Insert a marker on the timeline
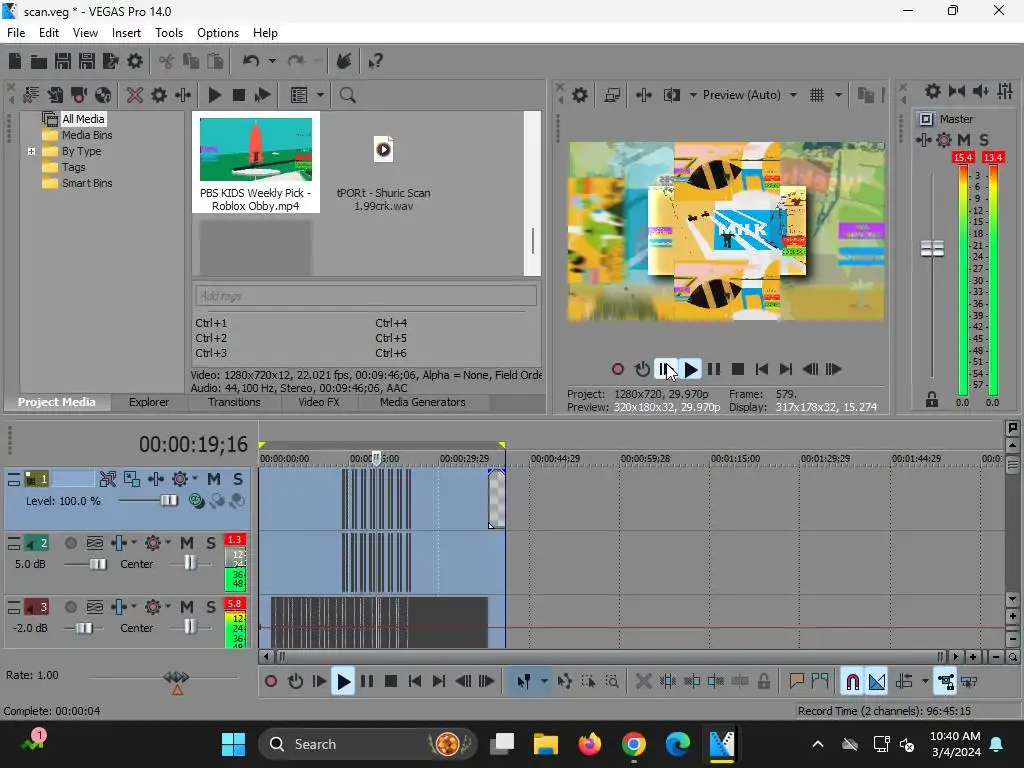Viewport: 1024px width, 768px height. coord(796,682)
